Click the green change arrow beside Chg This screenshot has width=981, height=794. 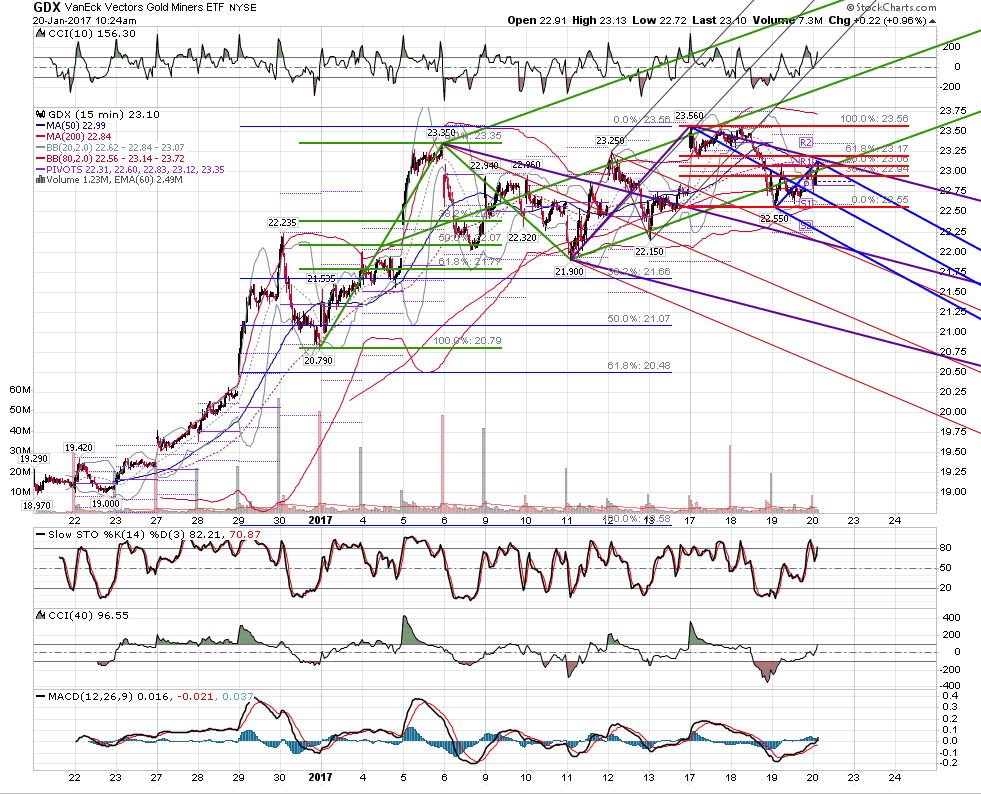click(x=932, y=21)
